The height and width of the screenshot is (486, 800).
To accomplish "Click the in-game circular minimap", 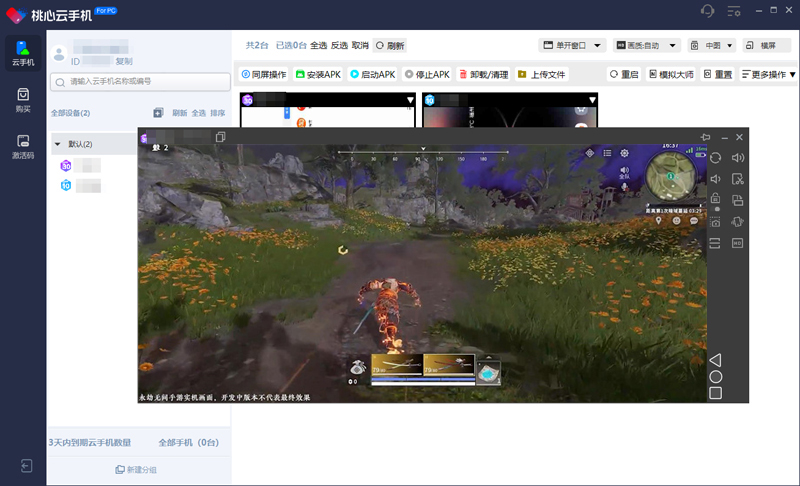I will click(x=670, y=177).
